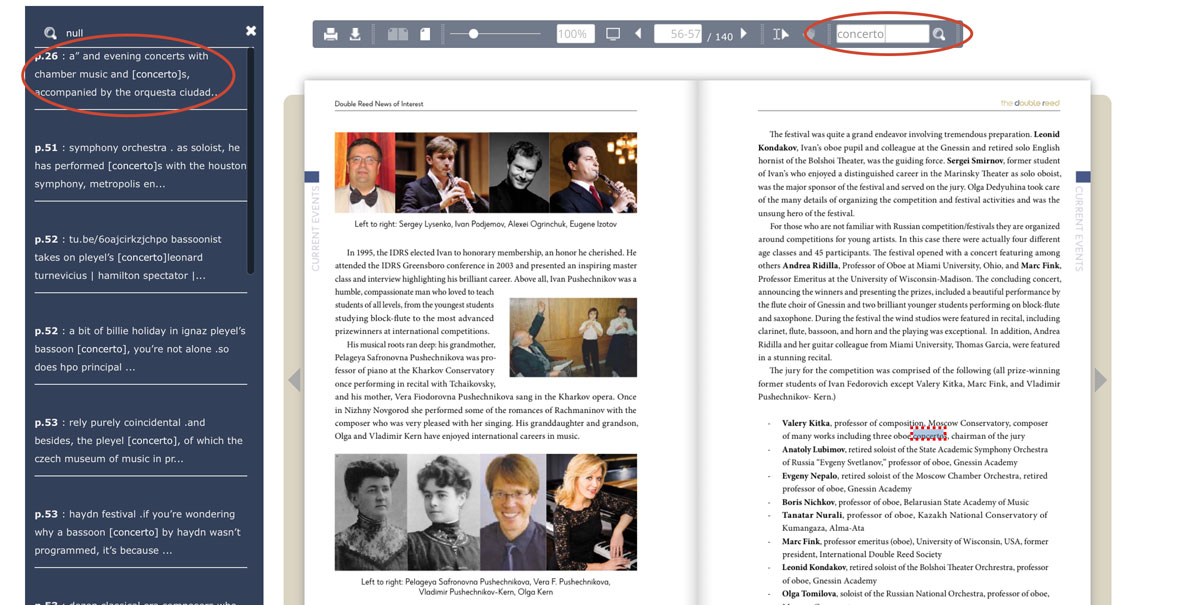Go to previous page via toolbar arrow
This screenshot has height=605, width=1200.
[x=638, y=34]
